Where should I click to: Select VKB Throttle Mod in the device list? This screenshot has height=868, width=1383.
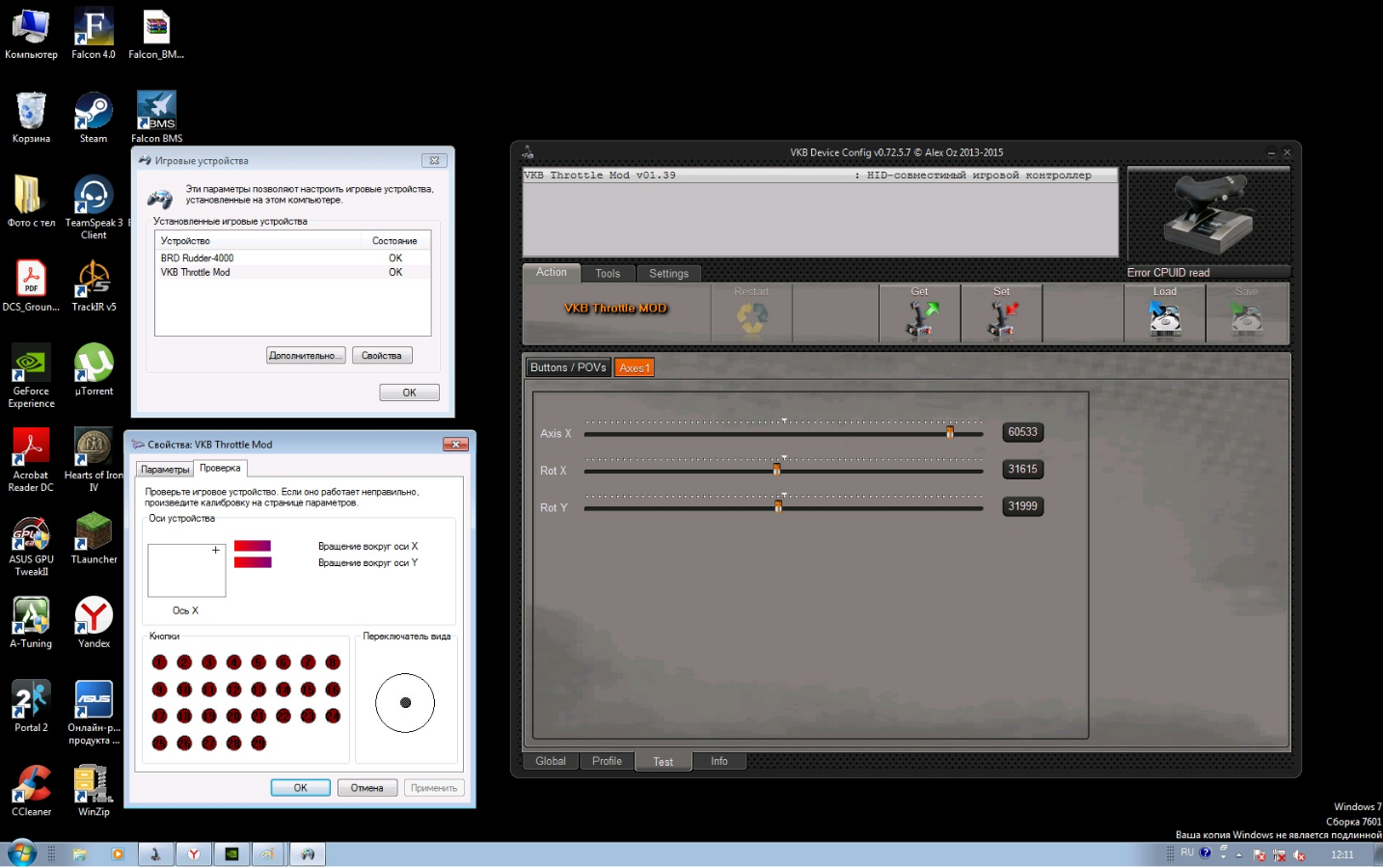tap(292, 273)
